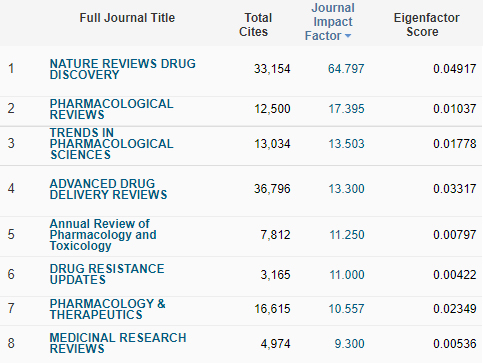Click impact factor value 9.300
483x363 pixels.
[x=349, y=344]
